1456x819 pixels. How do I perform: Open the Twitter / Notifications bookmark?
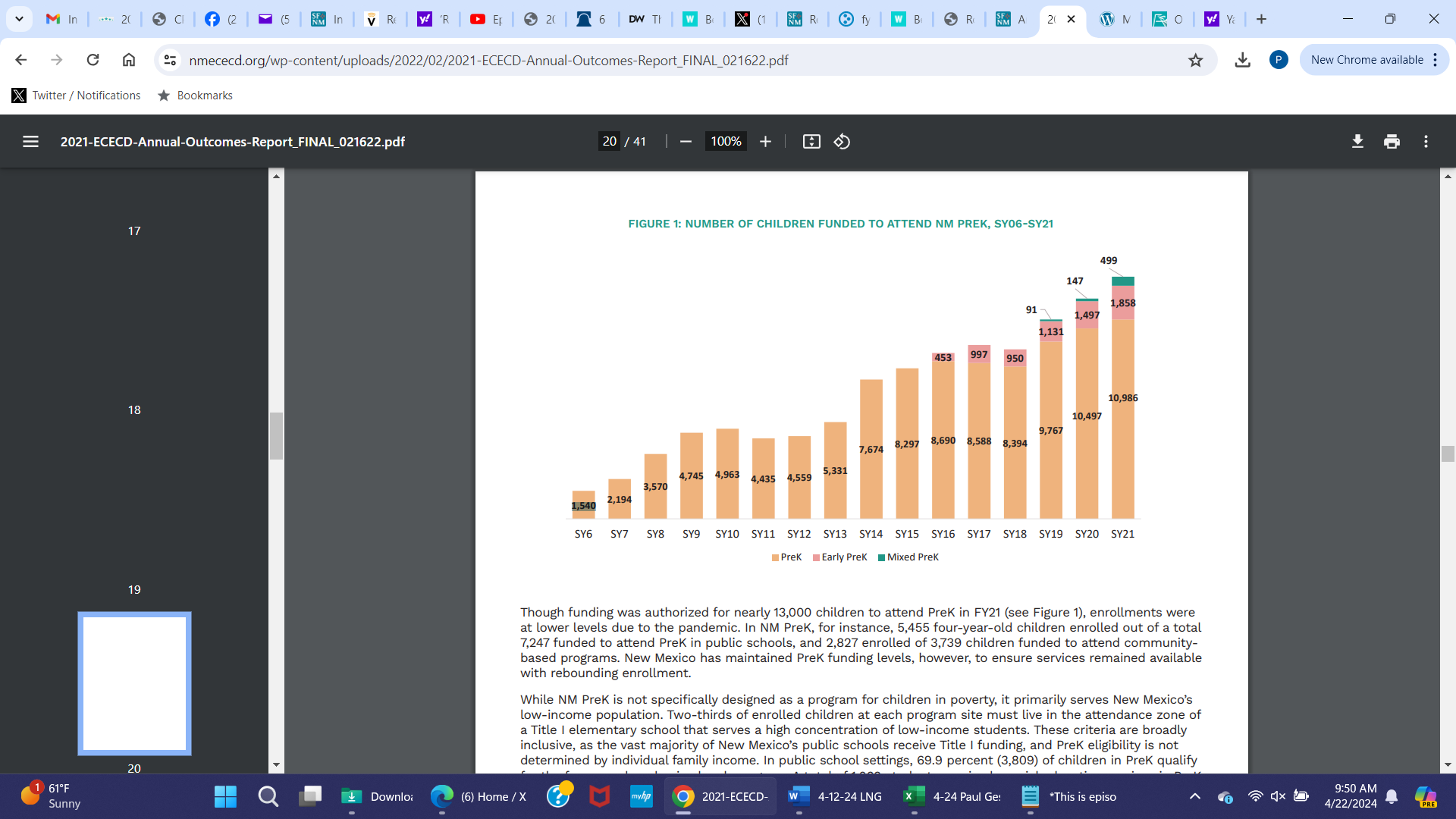(x=77, y=96)
